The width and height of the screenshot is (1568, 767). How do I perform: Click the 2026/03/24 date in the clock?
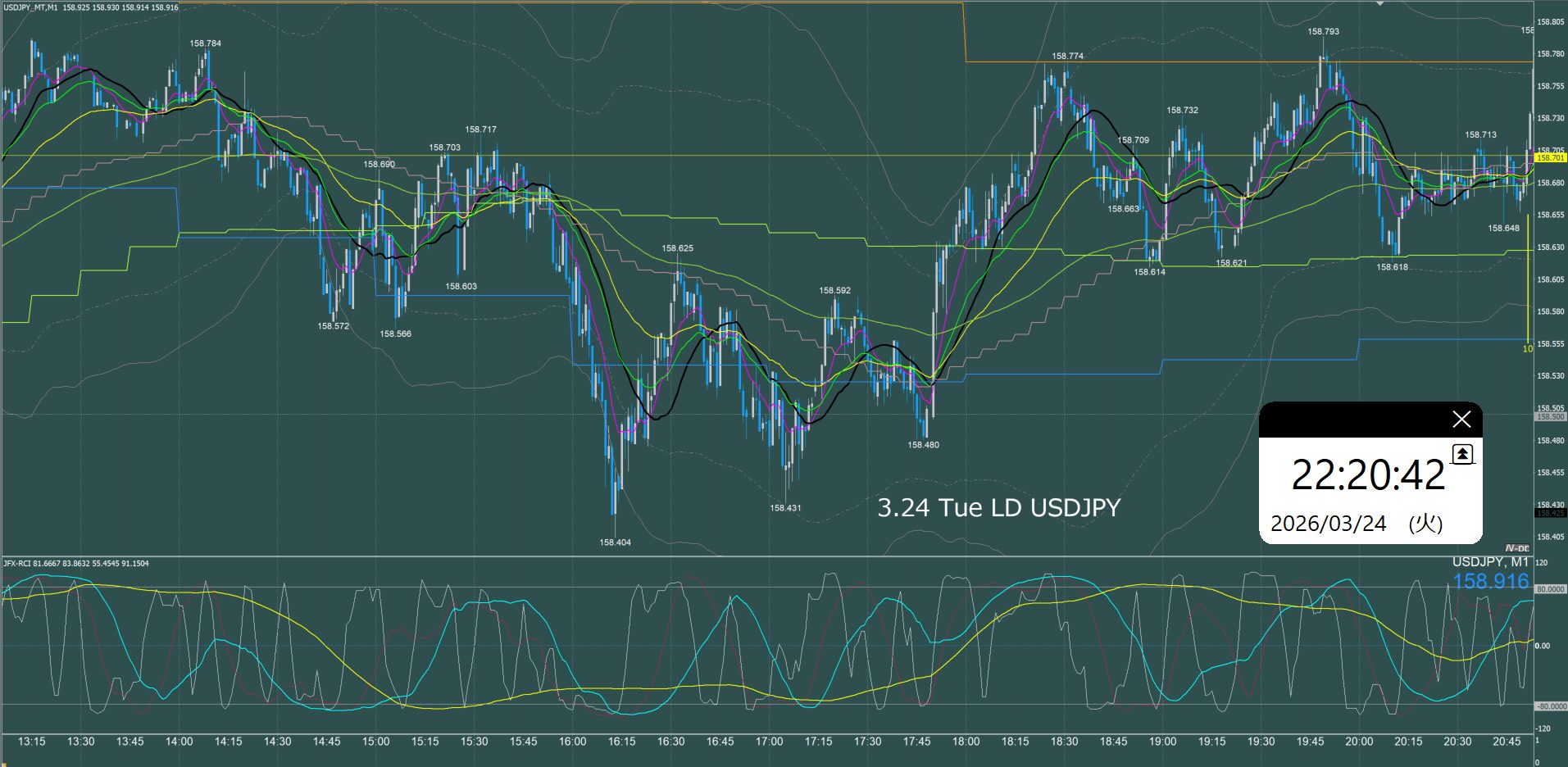click(1328, 524)
